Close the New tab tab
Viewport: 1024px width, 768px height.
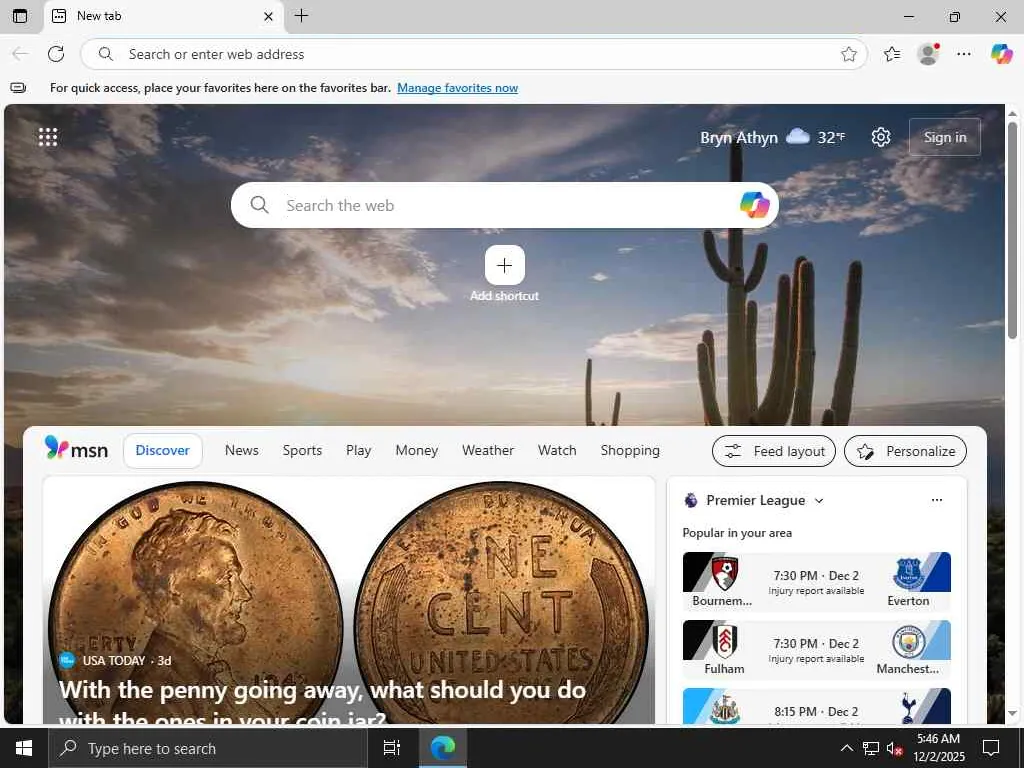[268, 16]
